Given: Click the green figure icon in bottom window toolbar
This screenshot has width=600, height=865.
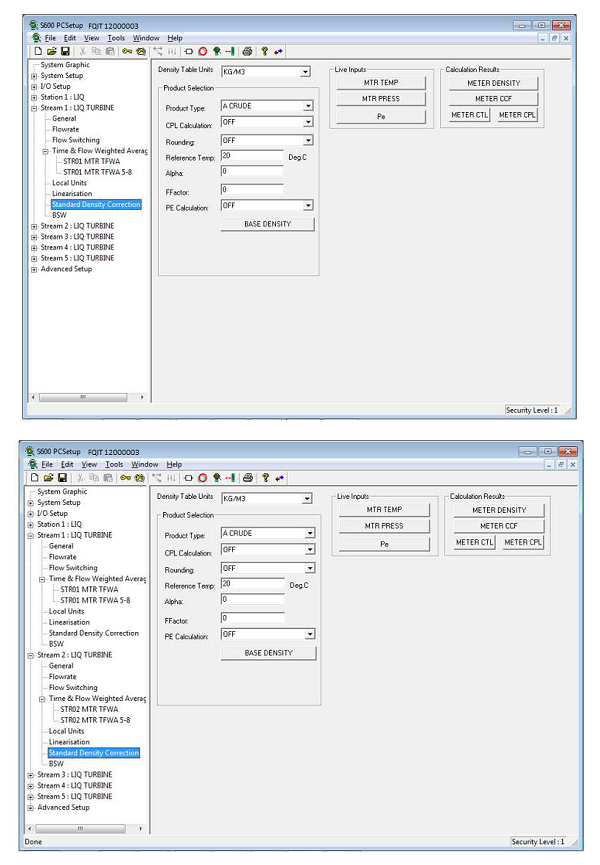Looking at the screenshot, I should (217, 478).
